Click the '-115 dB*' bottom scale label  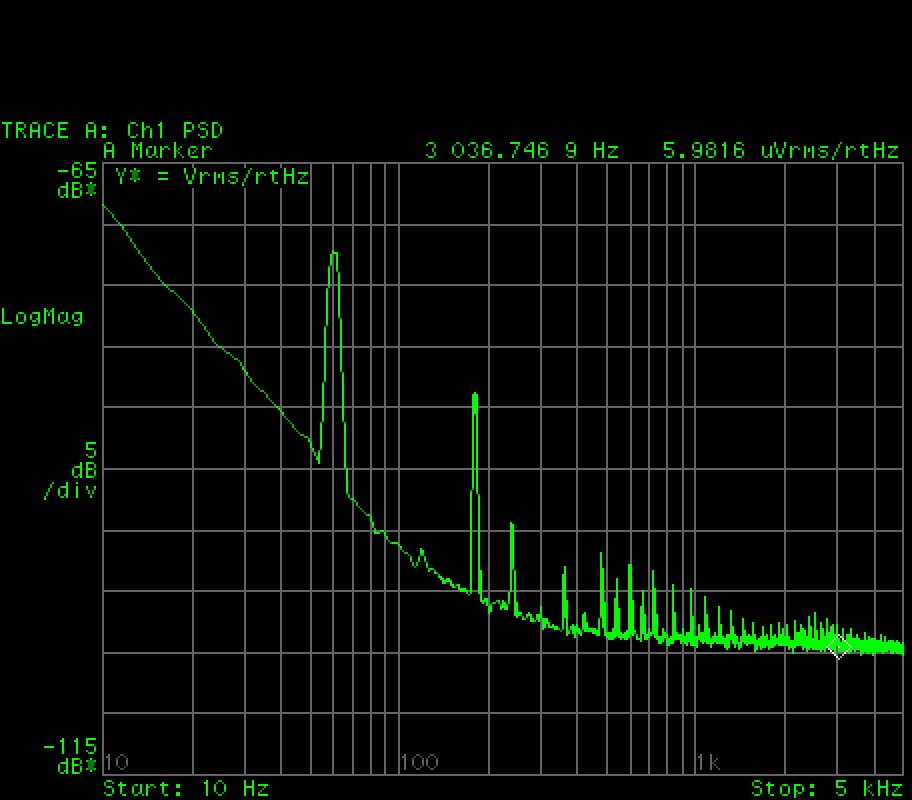point(70,756)
